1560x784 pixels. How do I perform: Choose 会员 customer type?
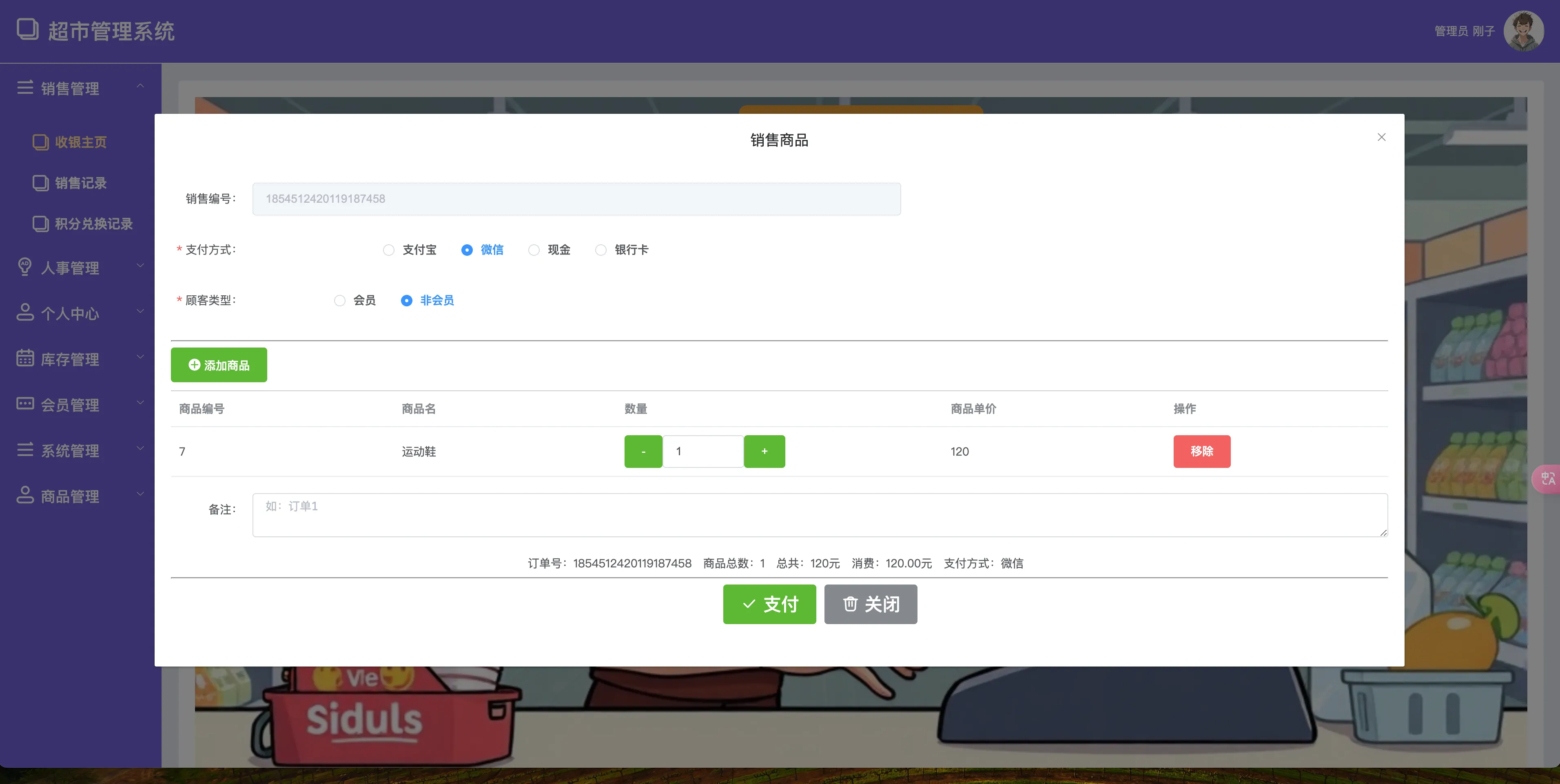tap(340, 301)
